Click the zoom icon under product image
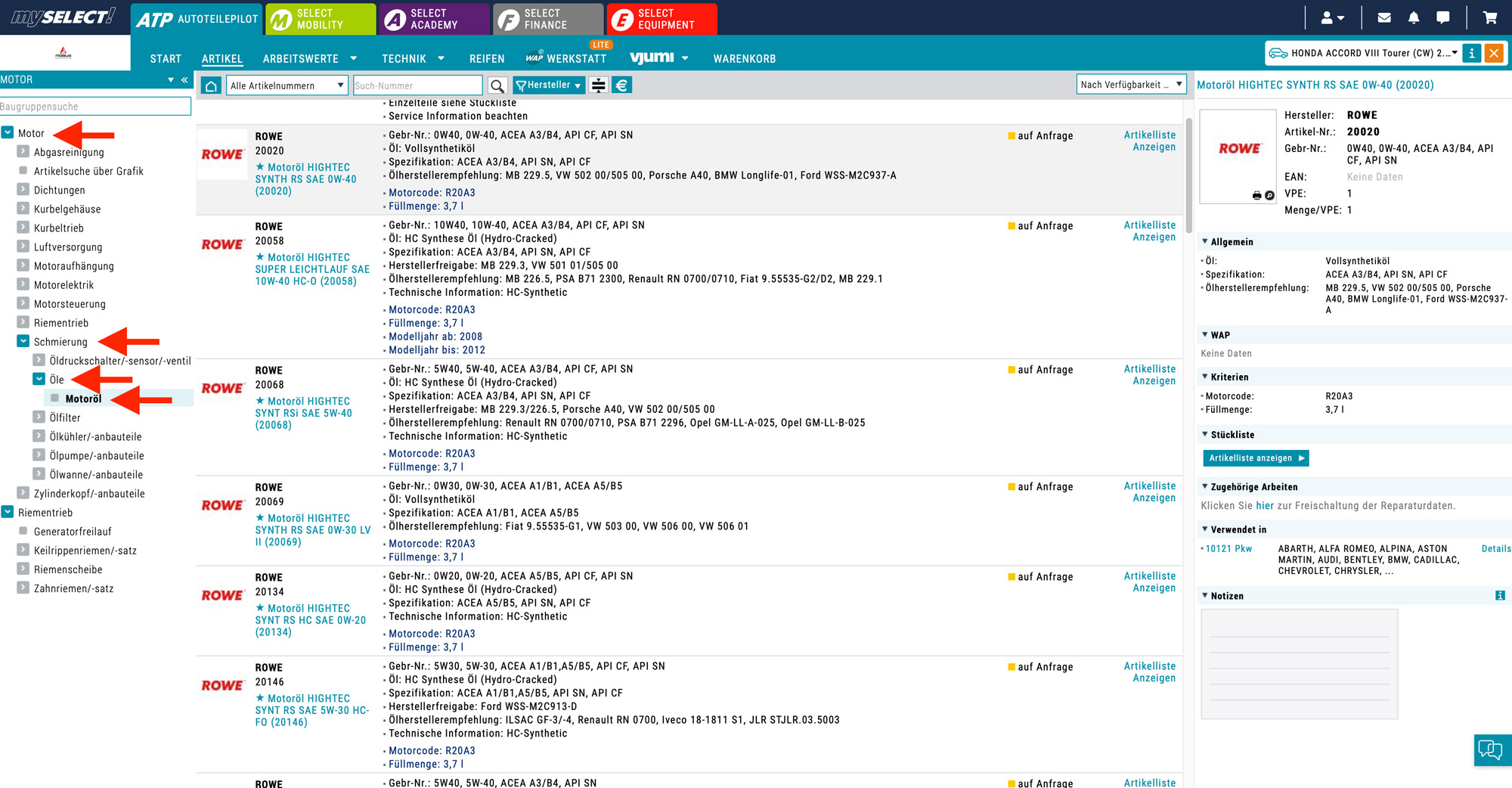1512x788 pixels. point(1269,195)
